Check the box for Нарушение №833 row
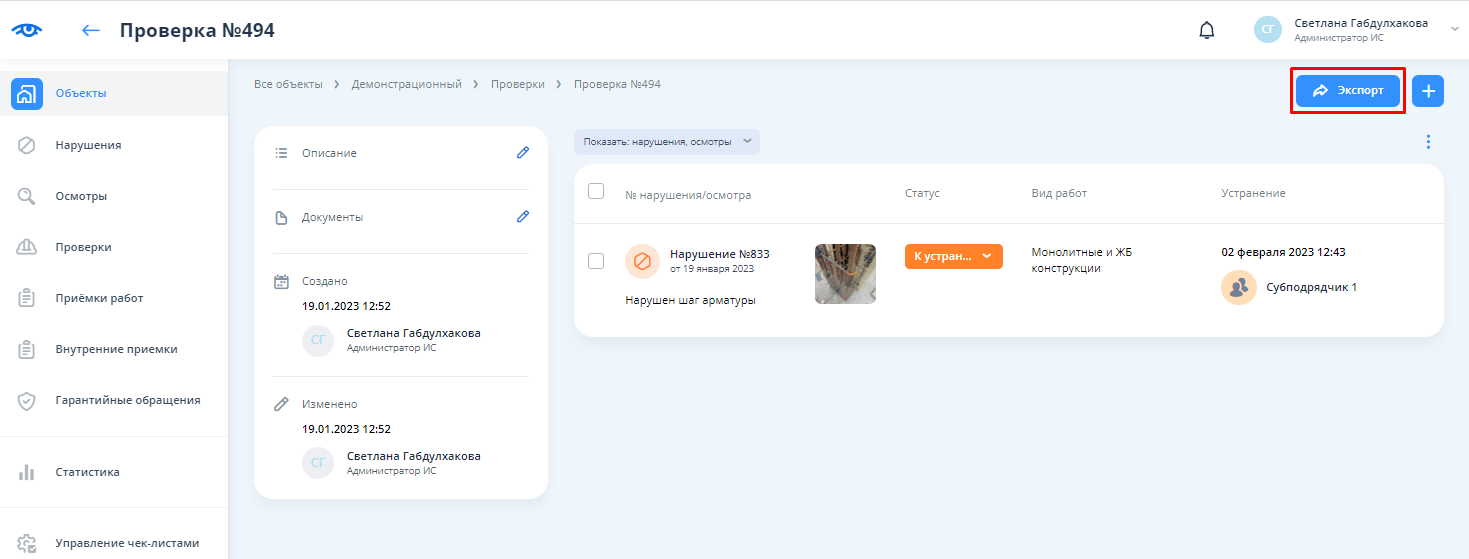The image size is (1469, 559). click(596, 261)
